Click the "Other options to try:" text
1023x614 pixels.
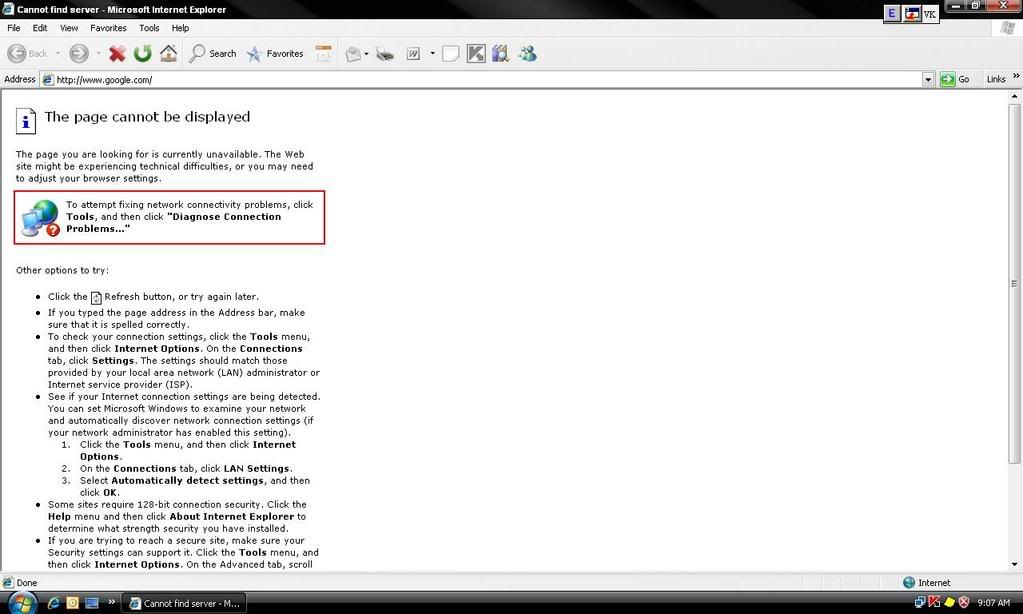click(x=63, y=270)
